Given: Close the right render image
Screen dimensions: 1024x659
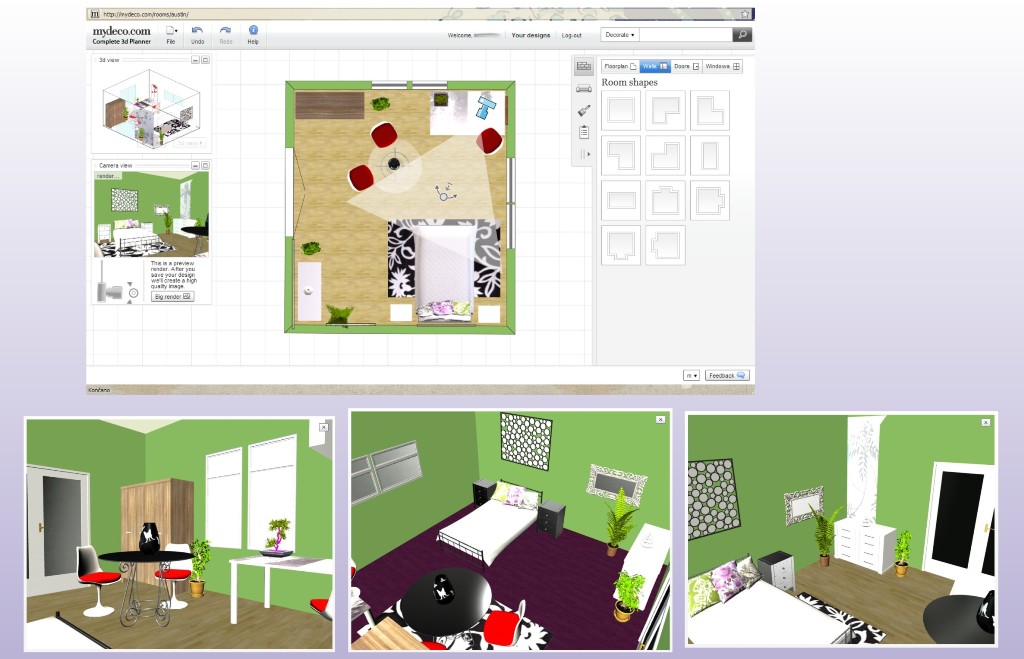Looking at the screenshot, I should 985,423.
